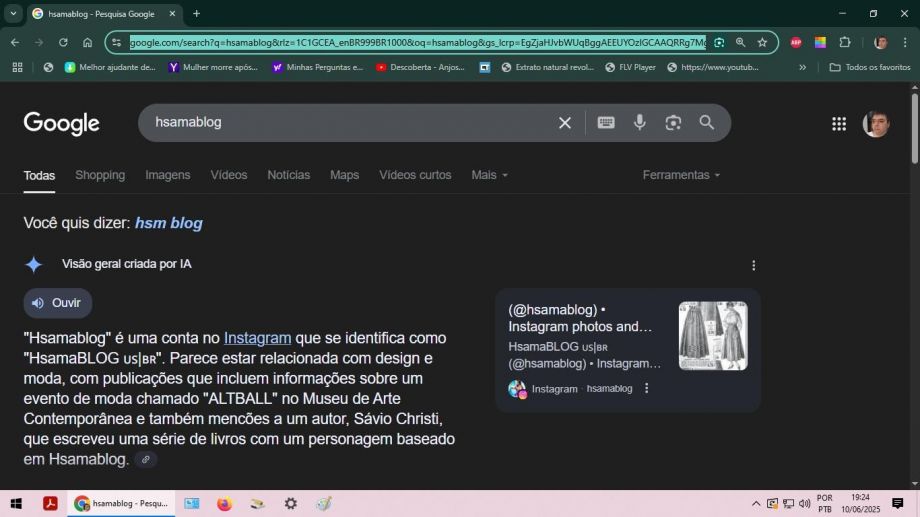Open the on-screen keyboard input tool
The image size is (920, 517).
pyautogui.click(x=606, y=122)
